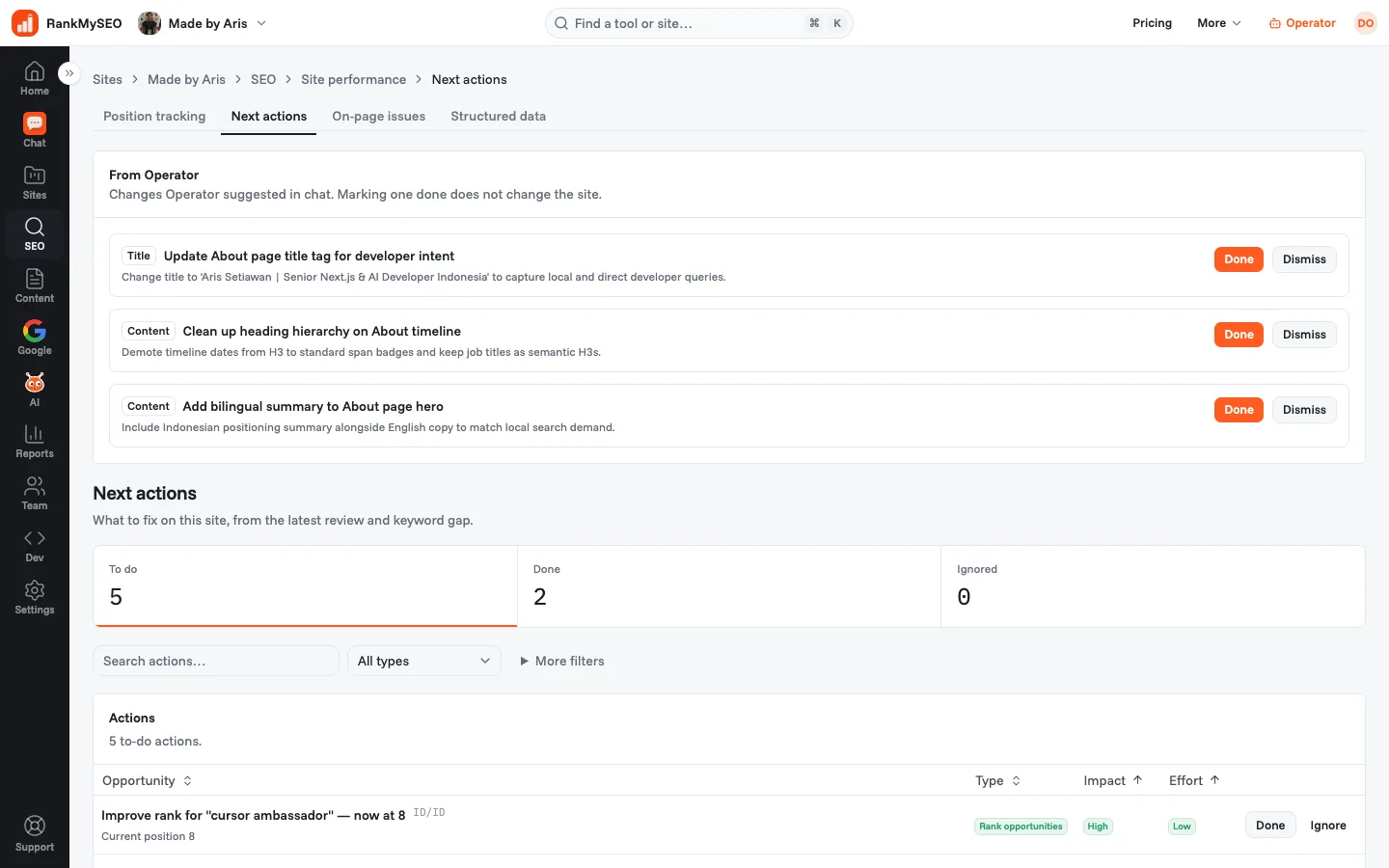
Task: Open Chat from the sidebar
Action: click(x=35, y=130)
